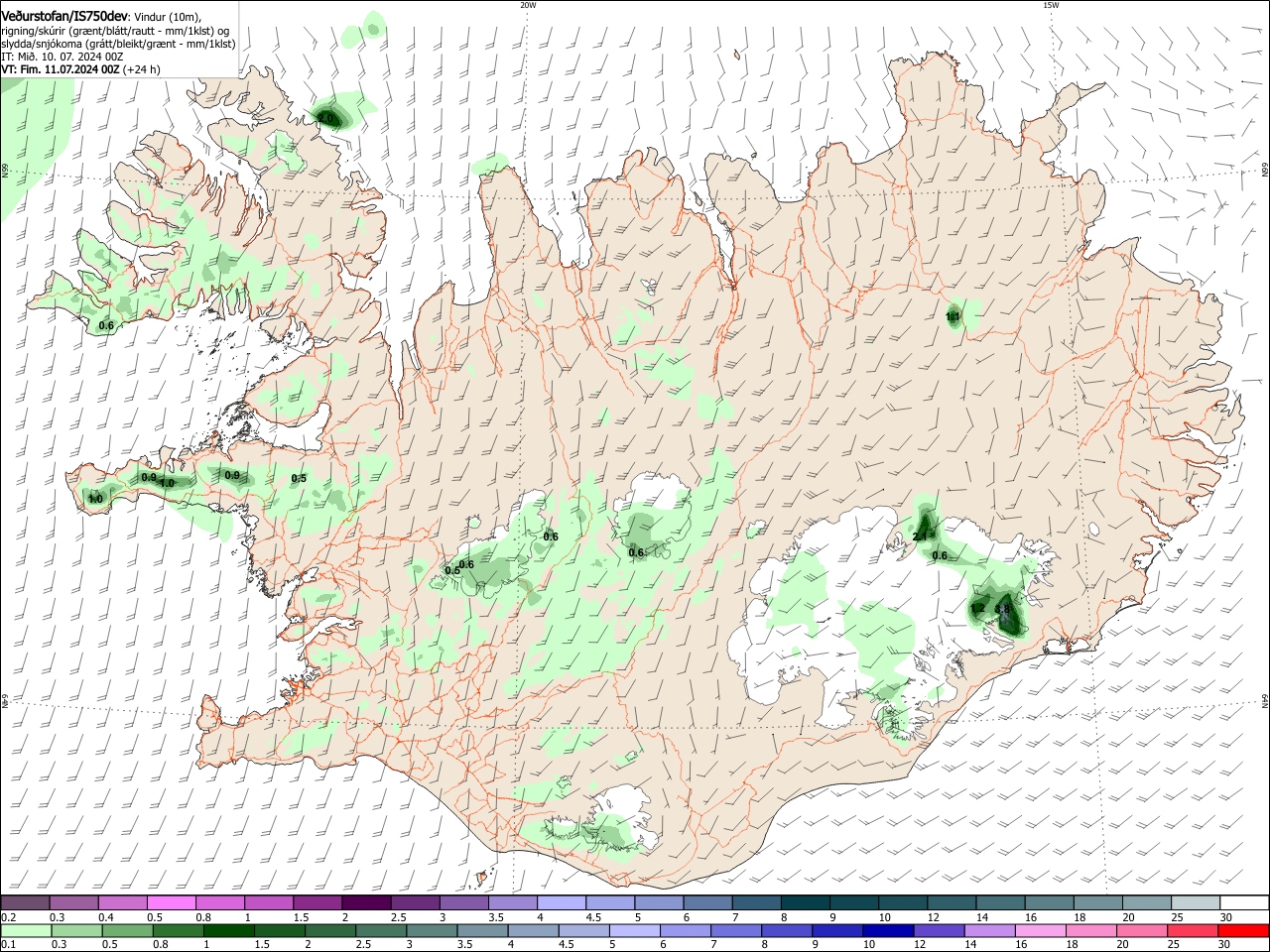Click the '0.2' legend label
The width and height of the screenshot is (1270, 952).
[x=8, y=917]
